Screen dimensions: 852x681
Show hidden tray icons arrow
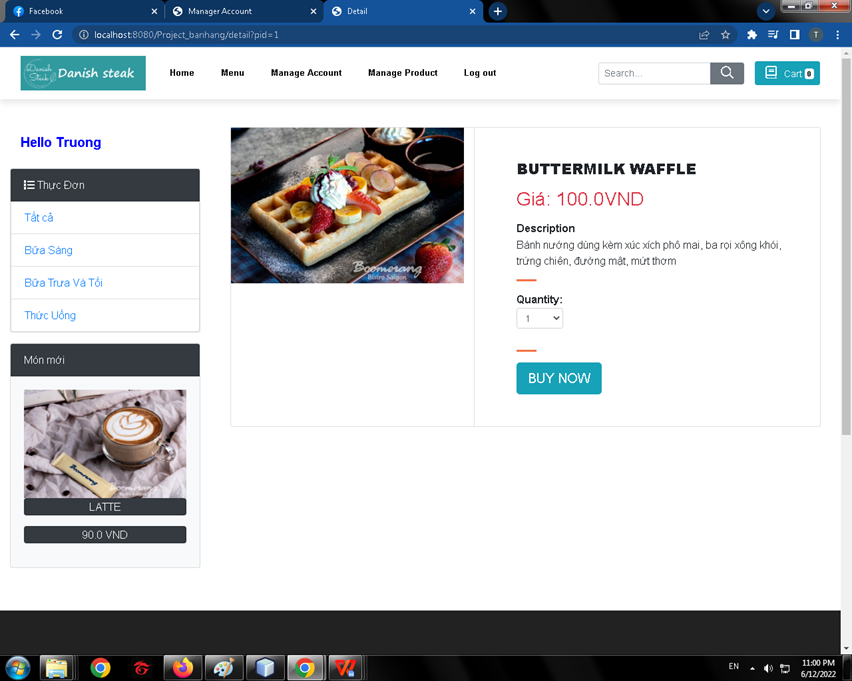752,668
